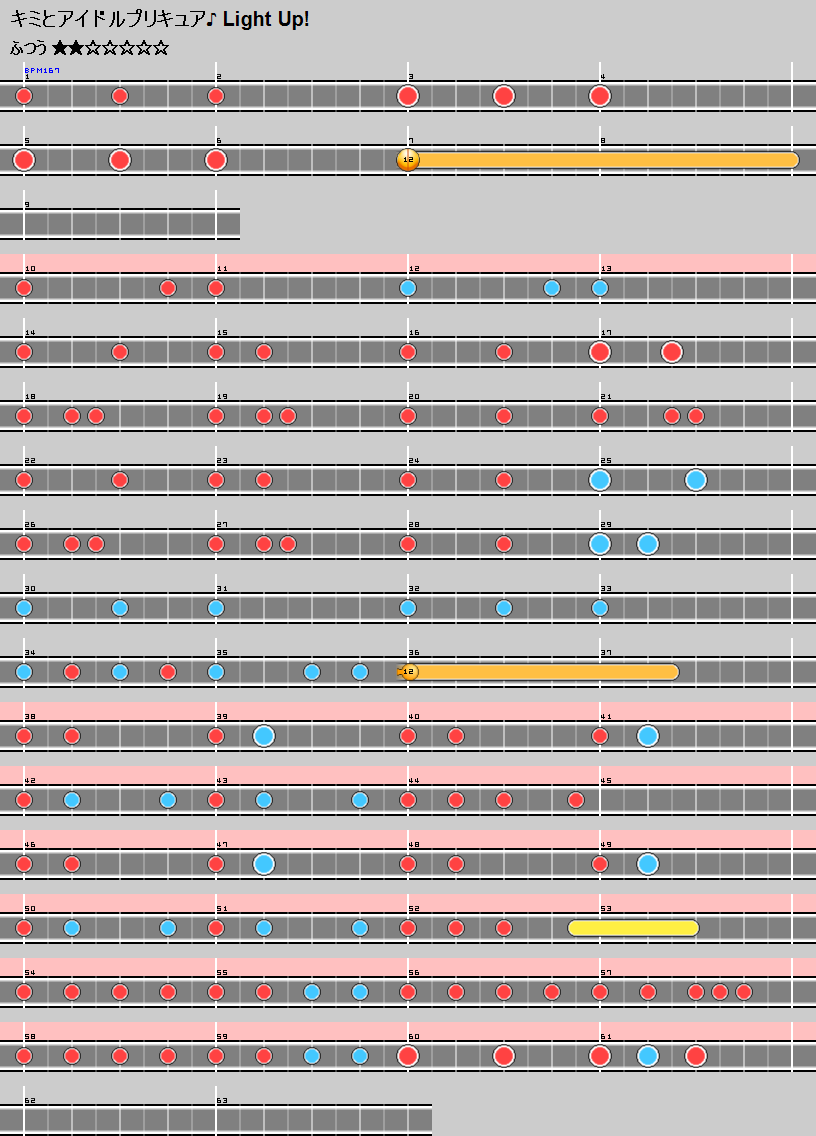Select the big red note starting measure 3
This screenshot has height=1136, width=816.
pyautogui.click(x=407, y=96)
